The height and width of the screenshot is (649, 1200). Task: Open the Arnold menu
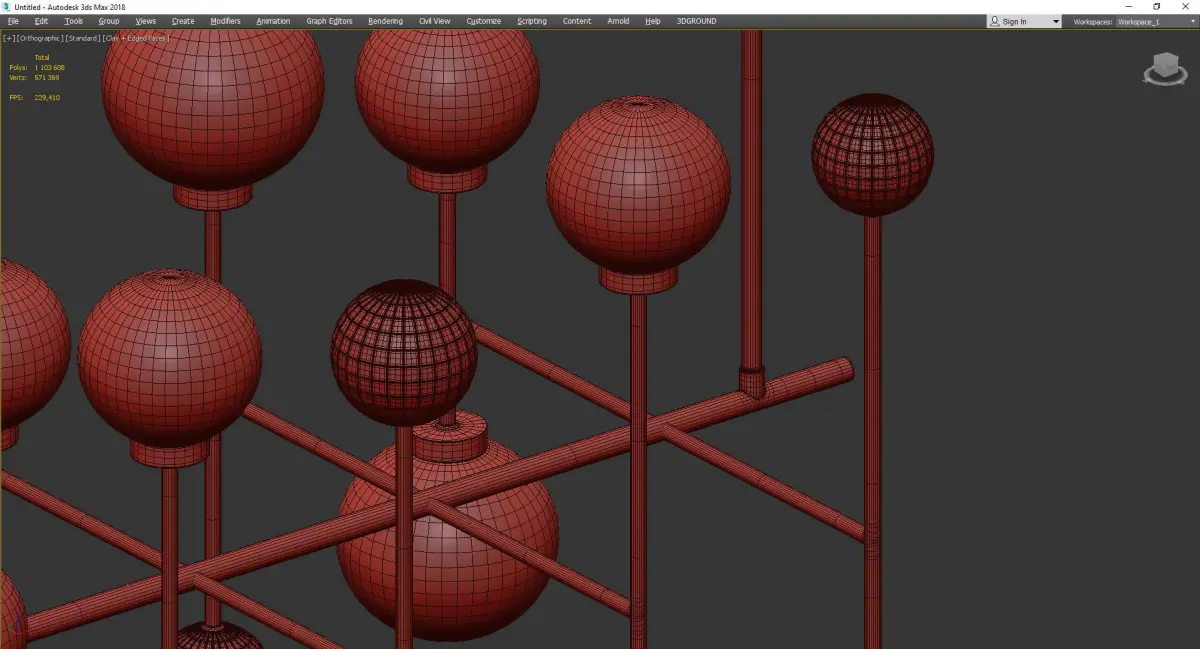618,21
